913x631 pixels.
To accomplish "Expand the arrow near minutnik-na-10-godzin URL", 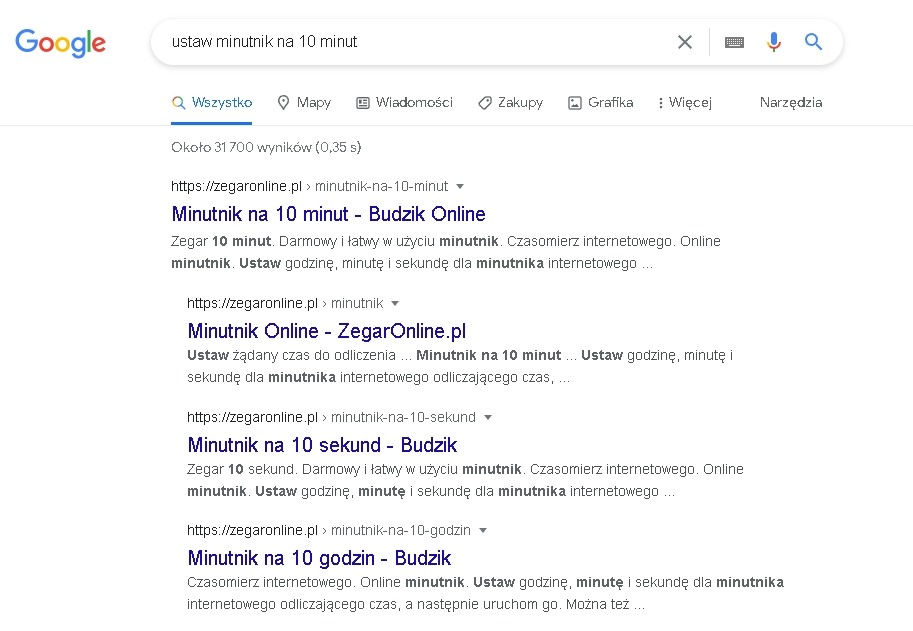I will coord(482,530).
